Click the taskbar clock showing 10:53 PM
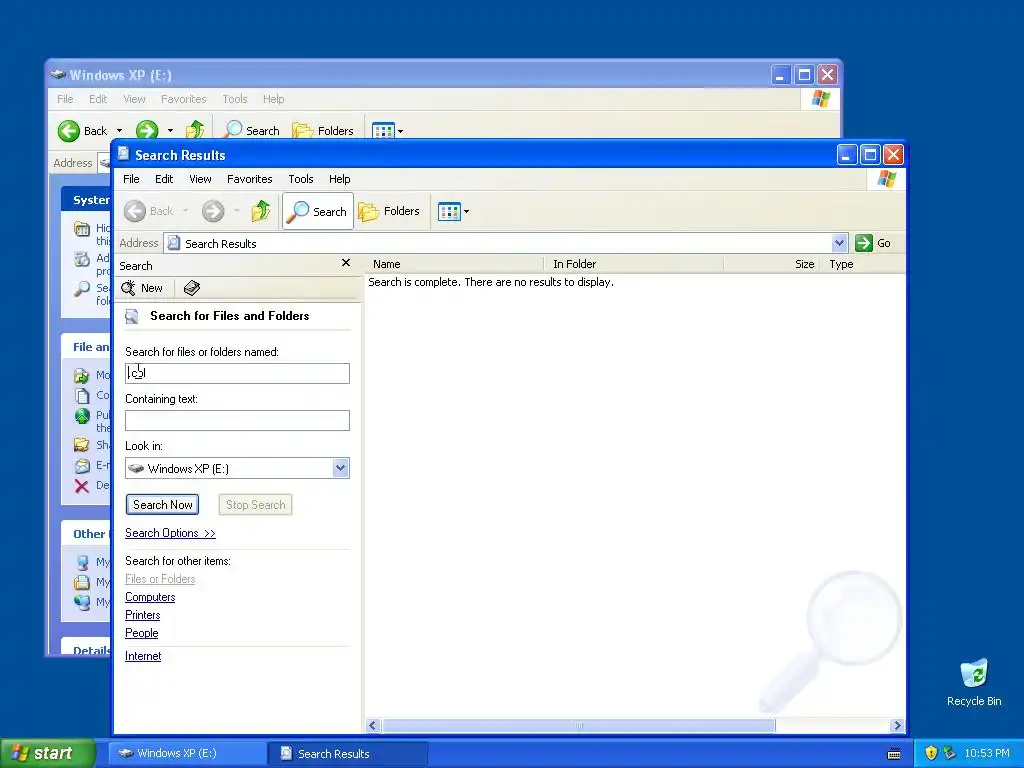This screenshot has width=1024, height=768. (x=987, y=753)
